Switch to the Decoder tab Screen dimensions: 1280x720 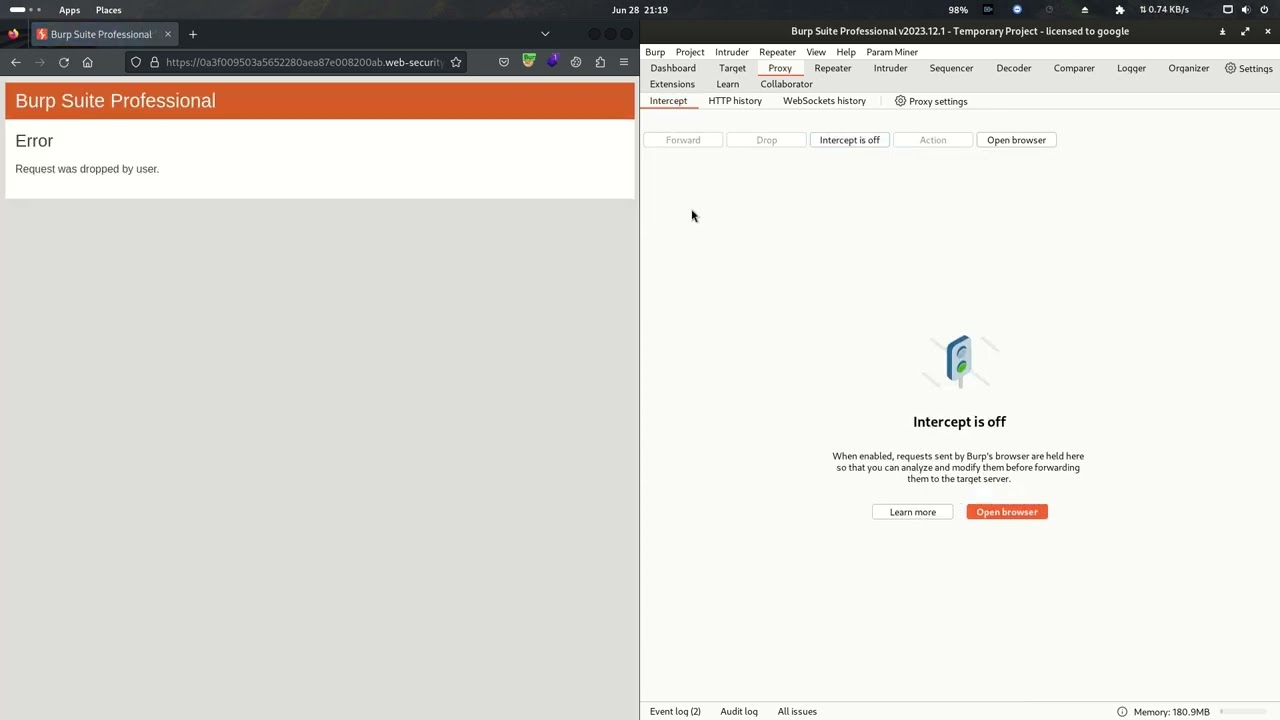click(1014, 68)
